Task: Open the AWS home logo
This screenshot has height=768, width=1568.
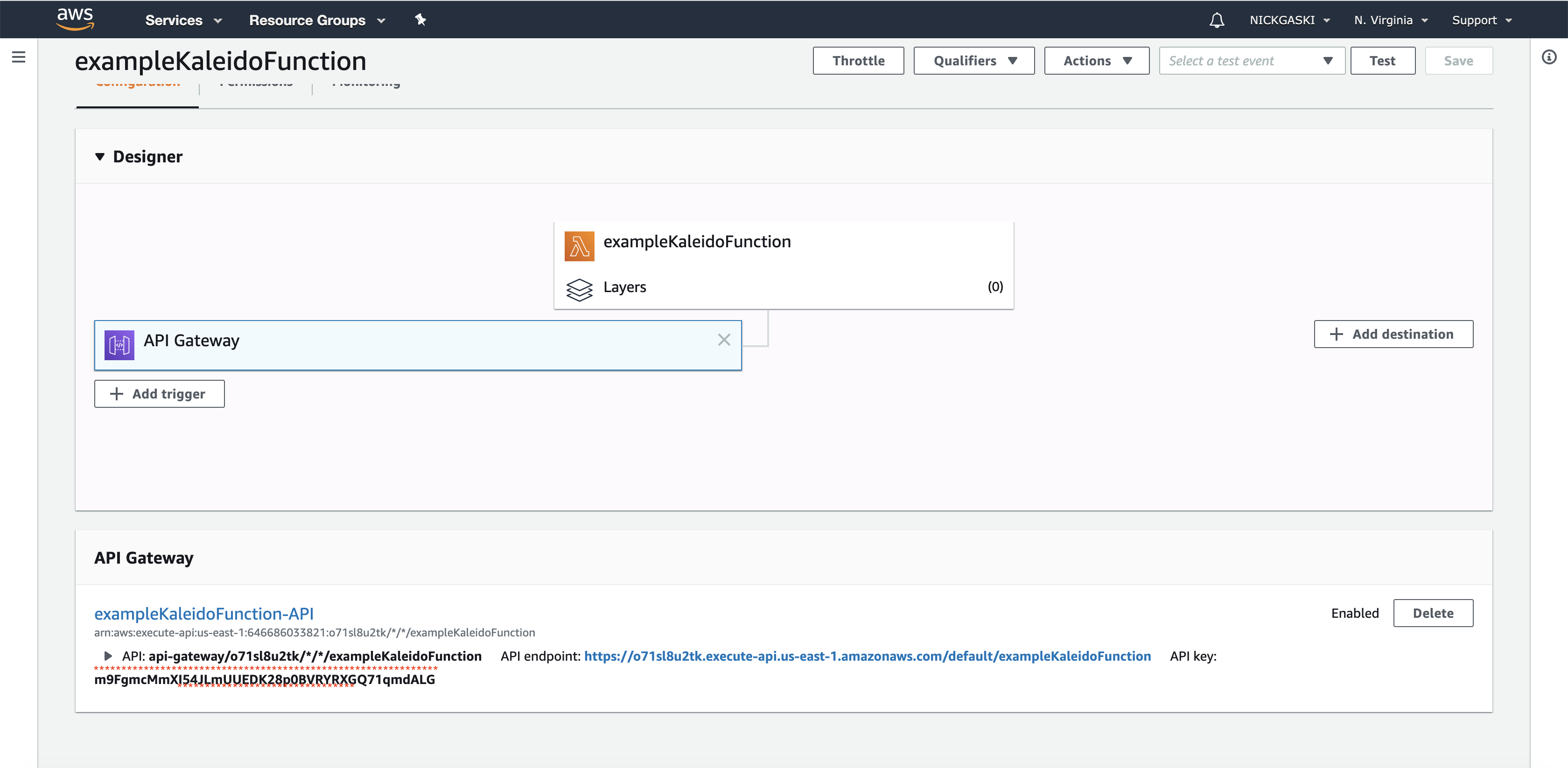Action: tap(75, 19)
